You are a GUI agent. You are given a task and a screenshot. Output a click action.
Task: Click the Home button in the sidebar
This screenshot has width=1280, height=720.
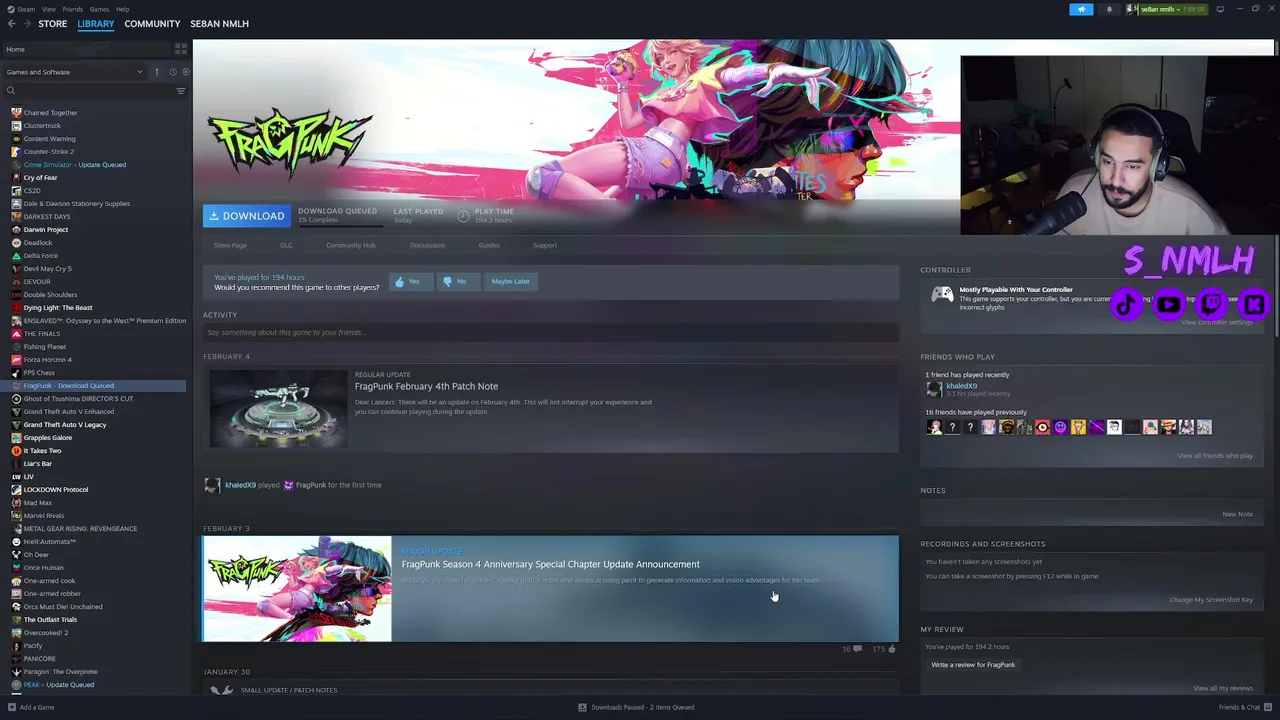click(x=88, y=49)
